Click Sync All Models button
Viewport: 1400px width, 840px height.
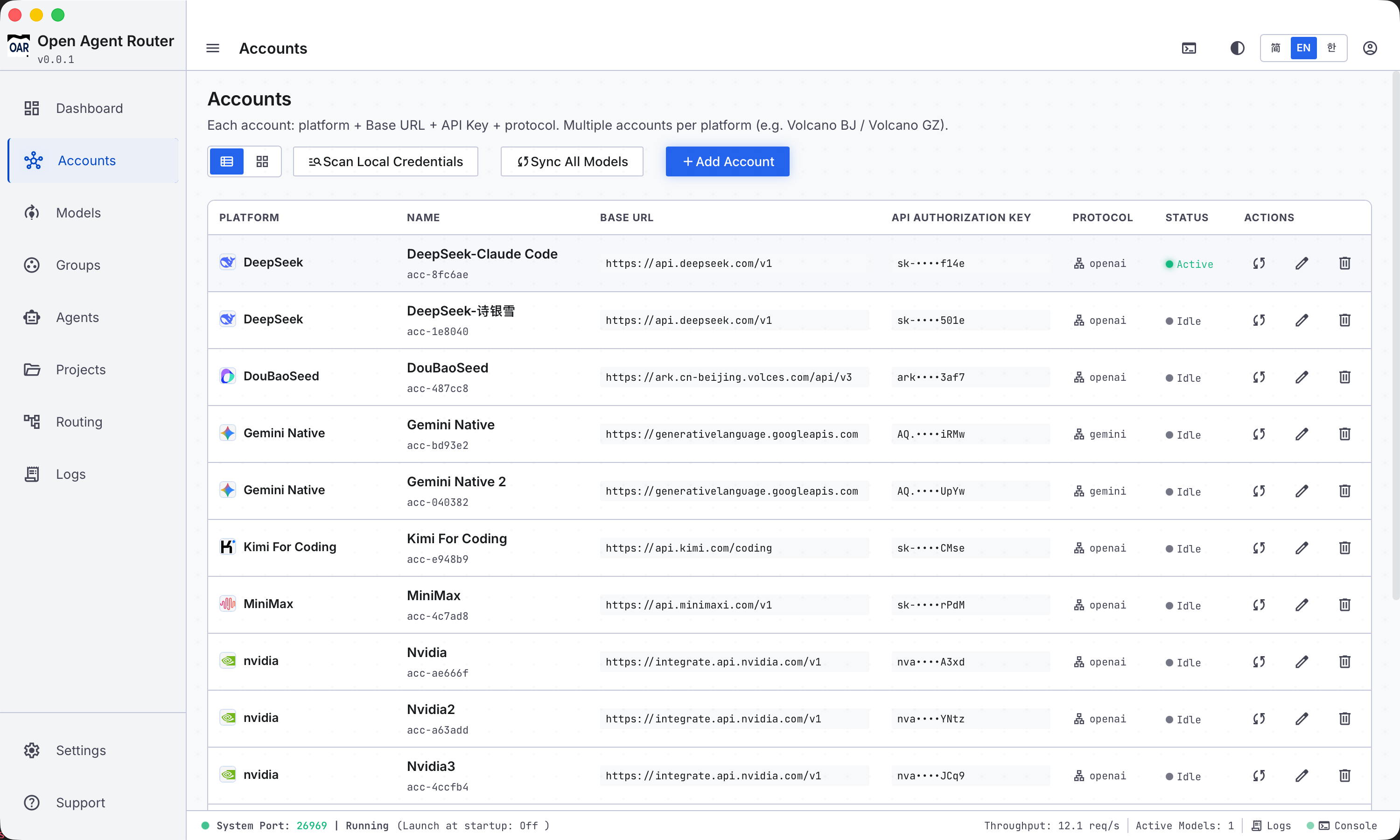(572, 162)
